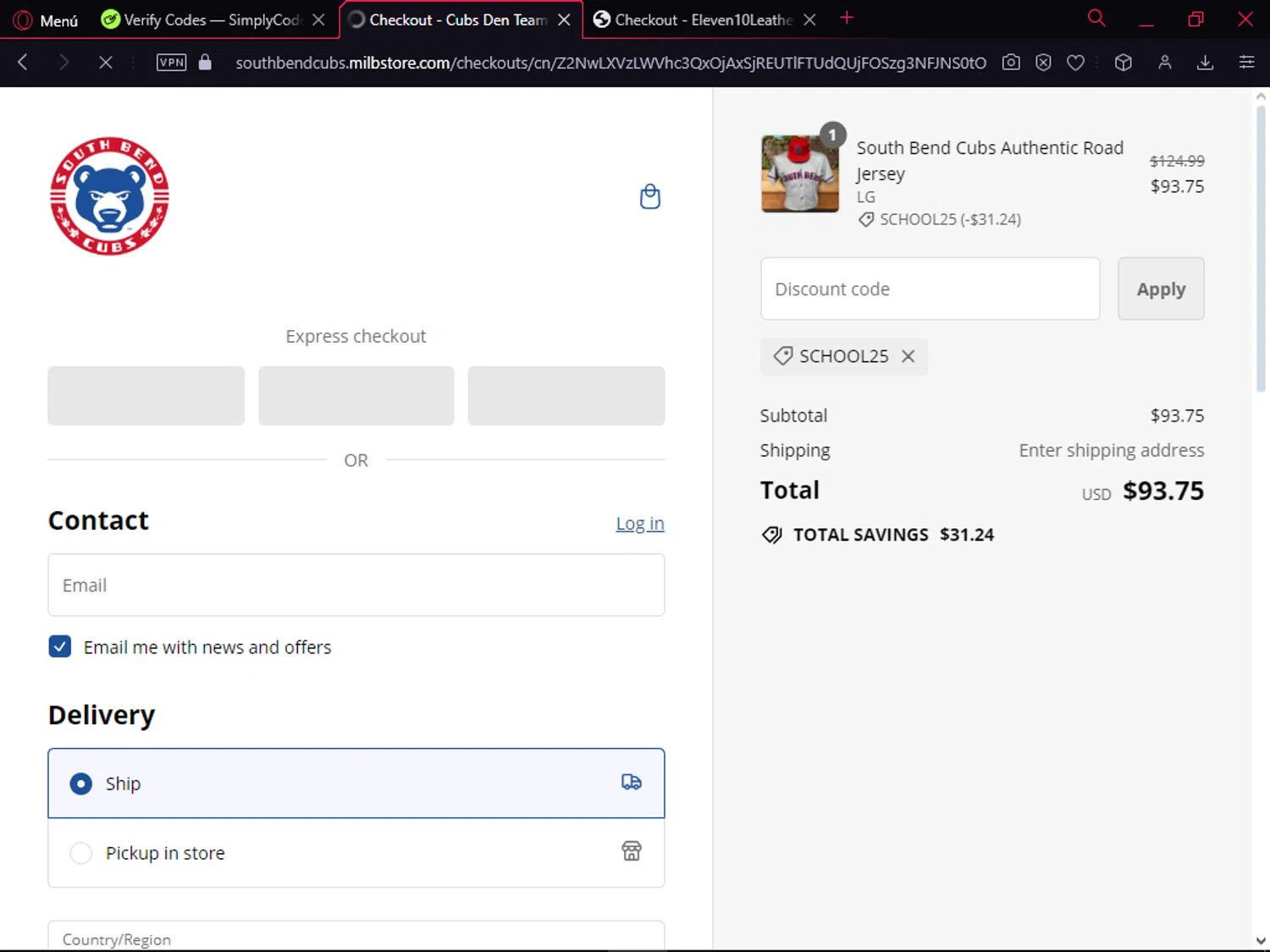Viewport: 1270px width, 952px height.
Task: Focus the Discount code field
Action: [x=930, y=289]
